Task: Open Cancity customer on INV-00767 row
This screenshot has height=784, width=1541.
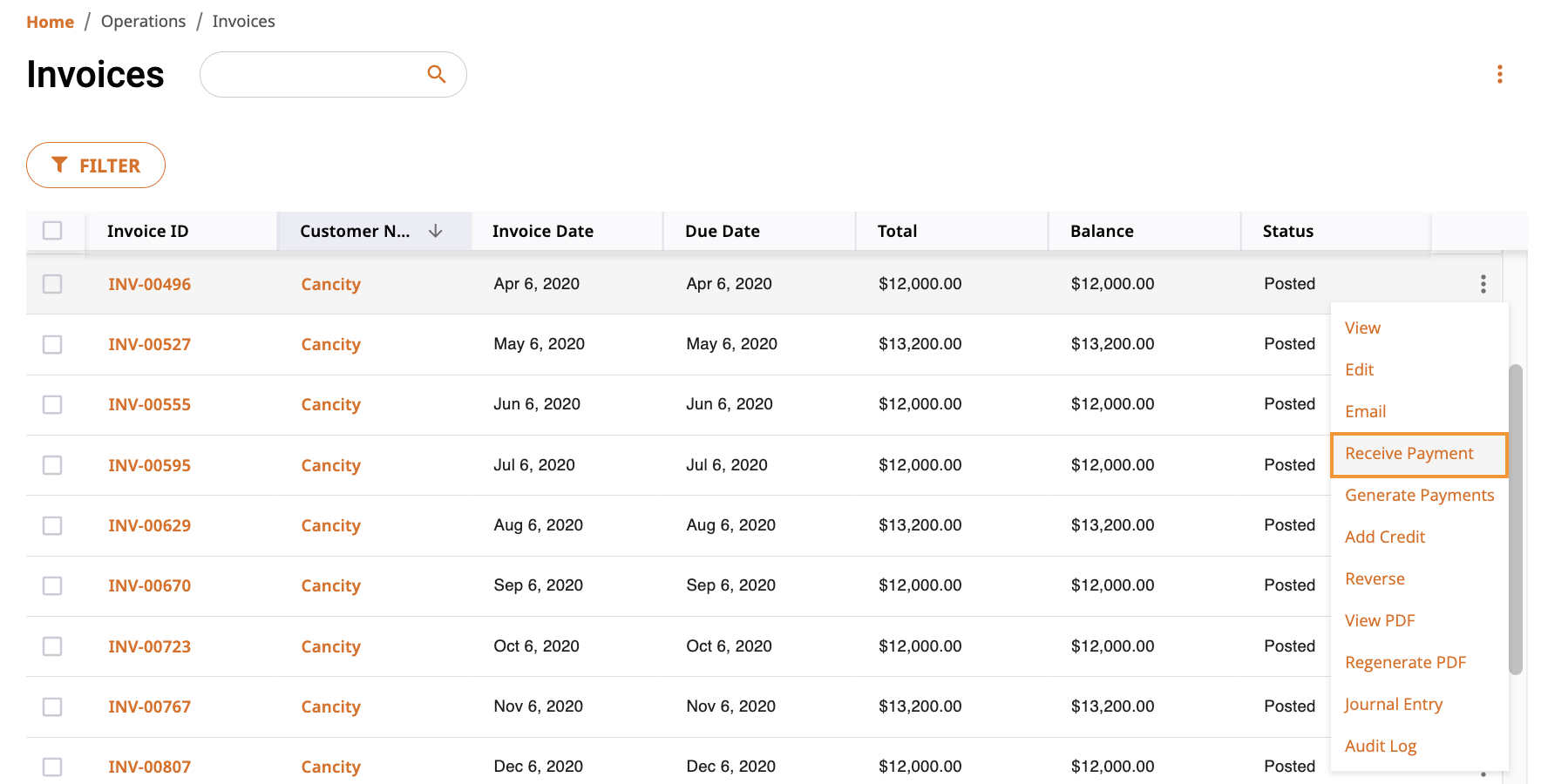Action: coord(330,706)
